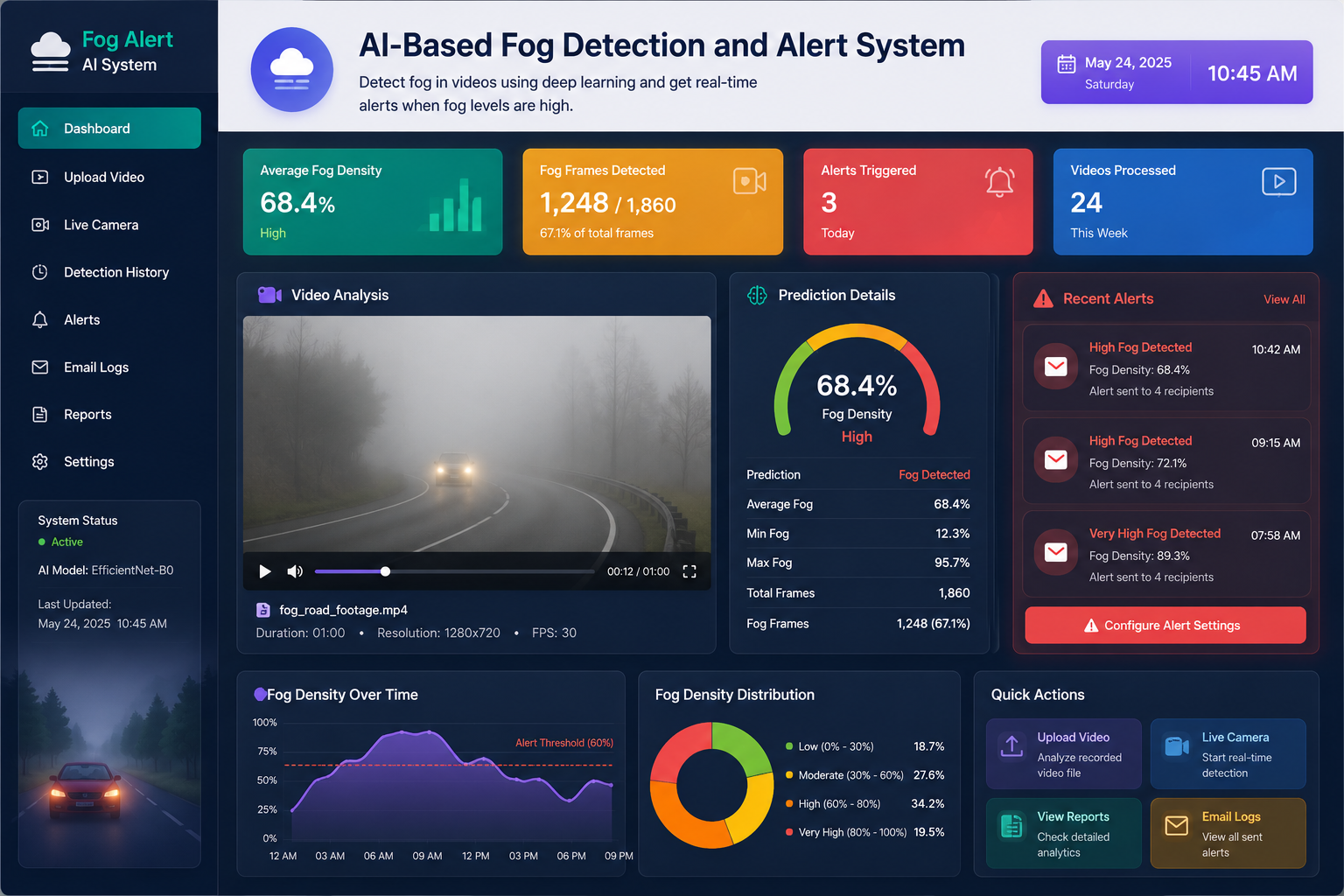This screenshot has width=1344, height=896.
Task: Open Reports in the sidebar
Action: (x=109, y=415)
